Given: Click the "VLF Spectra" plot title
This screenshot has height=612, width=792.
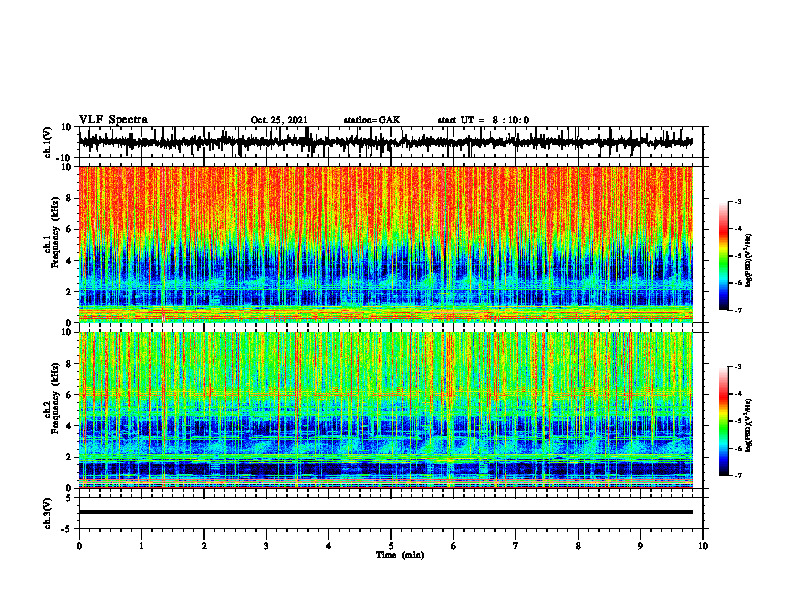Looking at the screenshot, I should [x=113, y=119].
